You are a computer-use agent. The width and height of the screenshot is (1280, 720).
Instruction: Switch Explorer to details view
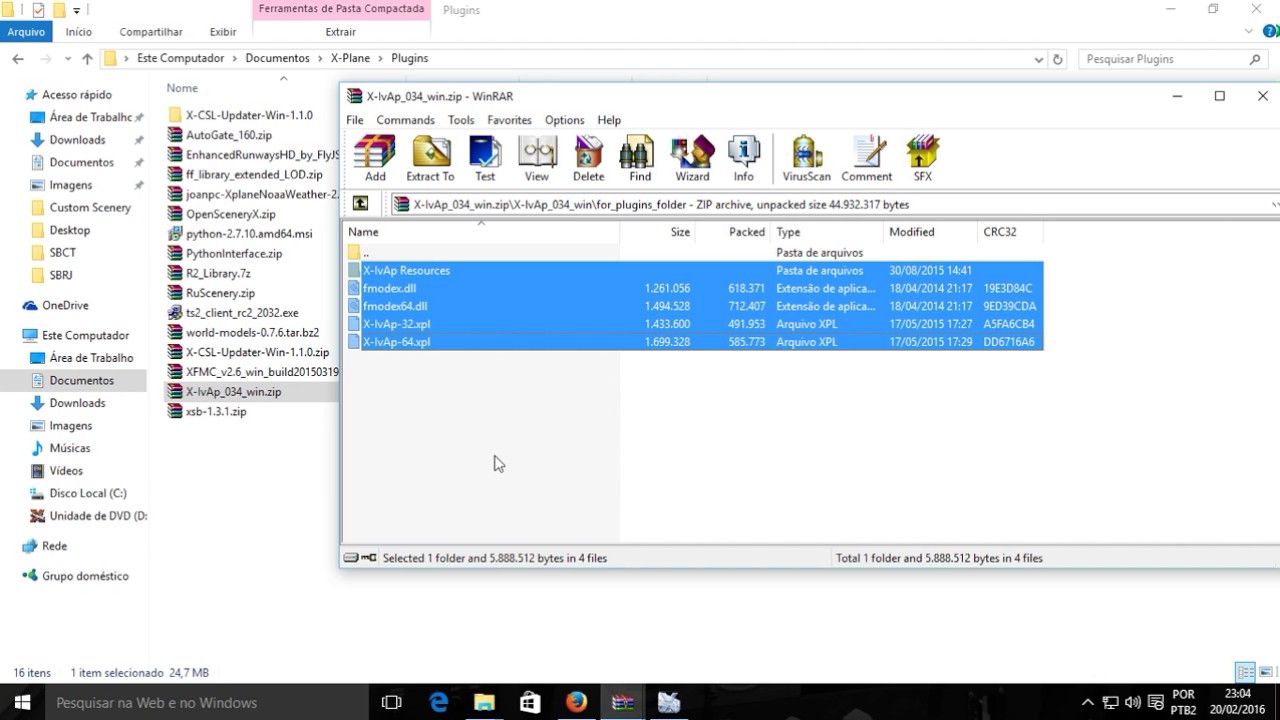1245,672
